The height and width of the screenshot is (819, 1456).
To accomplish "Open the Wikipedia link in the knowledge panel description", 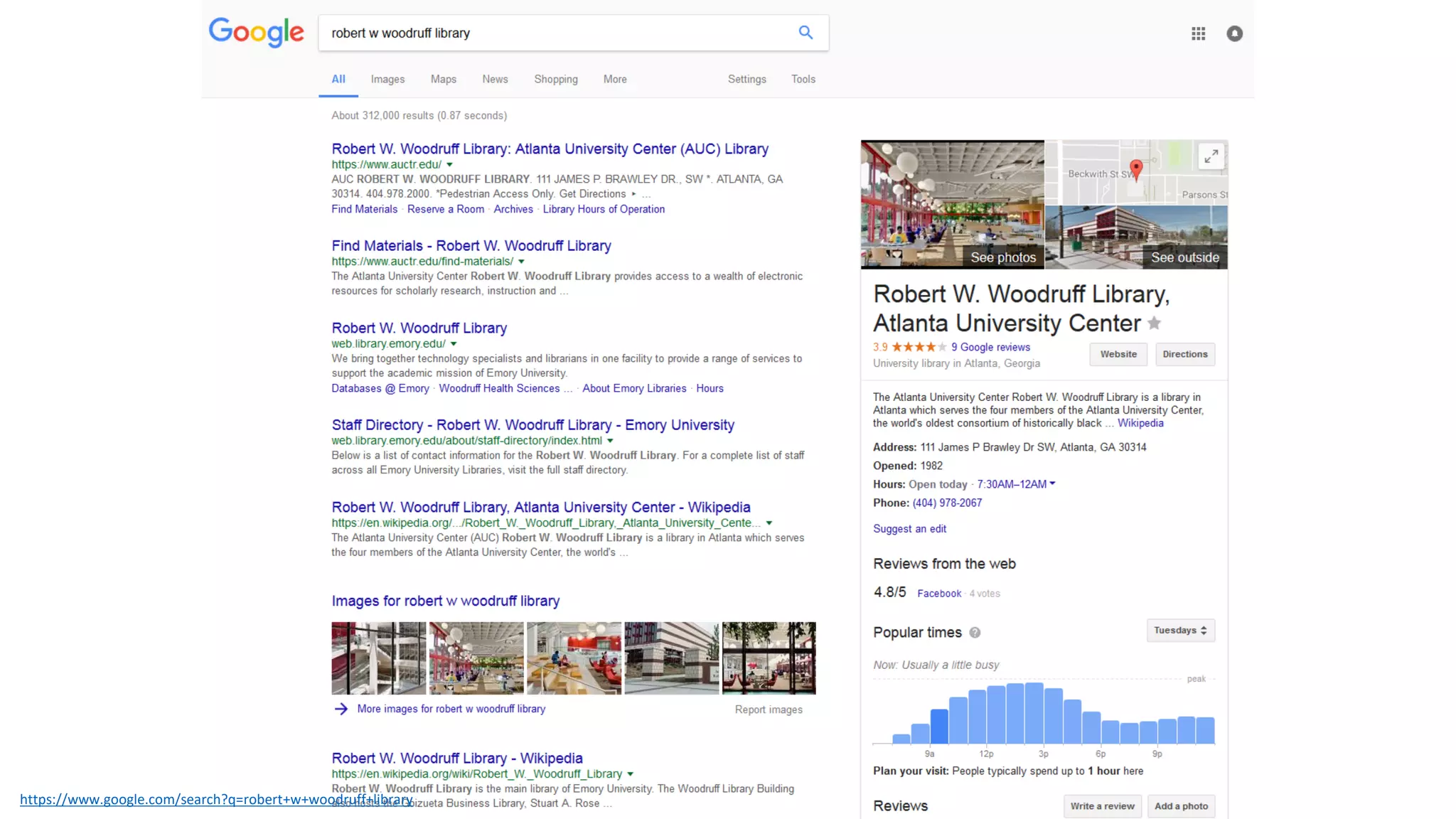I will click(x=1140, y=423).
